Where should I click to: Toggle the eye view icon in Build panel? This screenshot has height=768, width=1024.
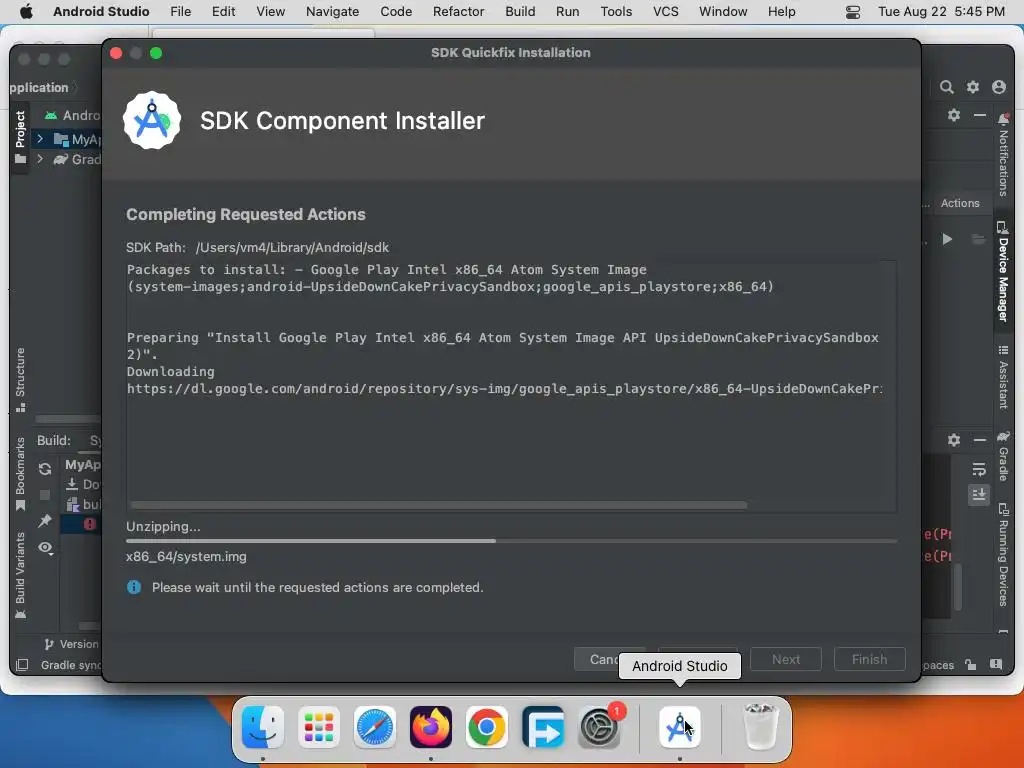(x=45, y=547)
